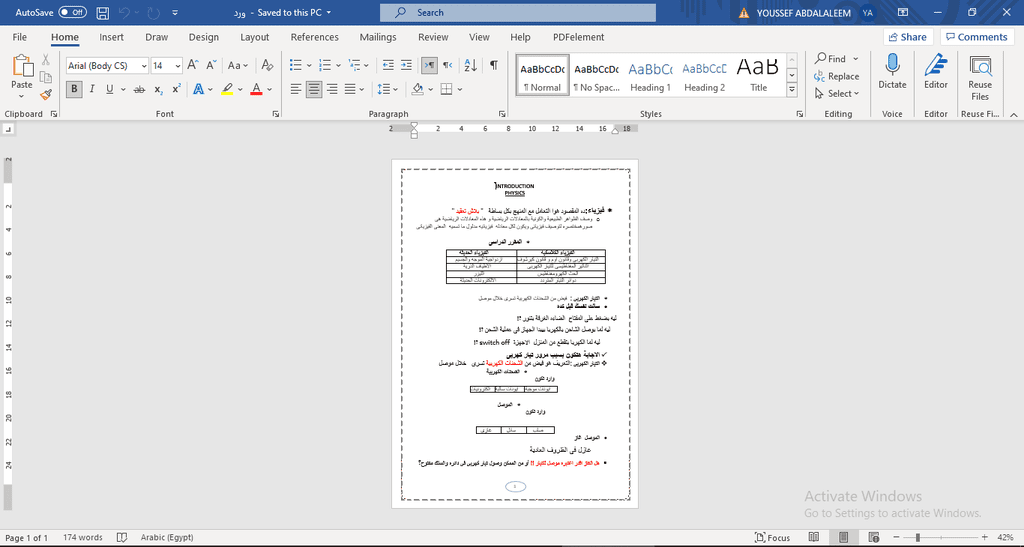Apply superscript formatting
This screenshot has height=547, width=1024.
point(176,89)
